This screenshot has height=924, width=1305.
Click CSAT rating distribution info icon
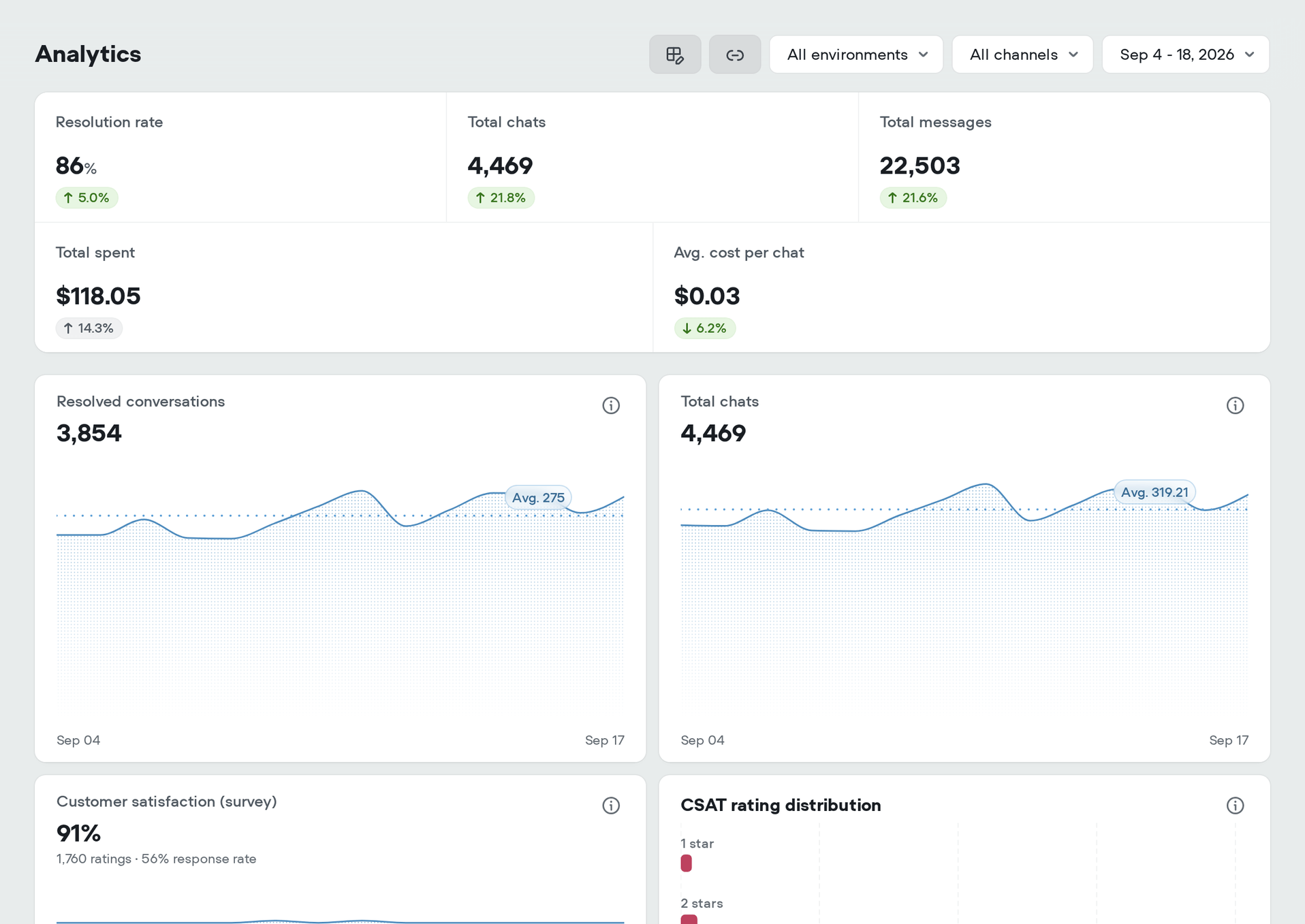click(1235, 806)
